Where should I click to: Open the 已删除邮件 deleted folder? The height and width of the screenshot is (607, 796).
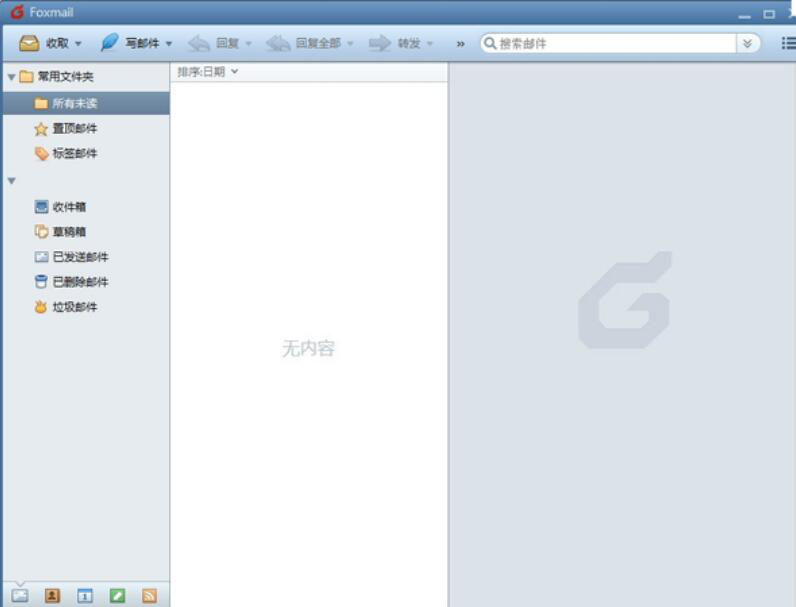(71, 282)
